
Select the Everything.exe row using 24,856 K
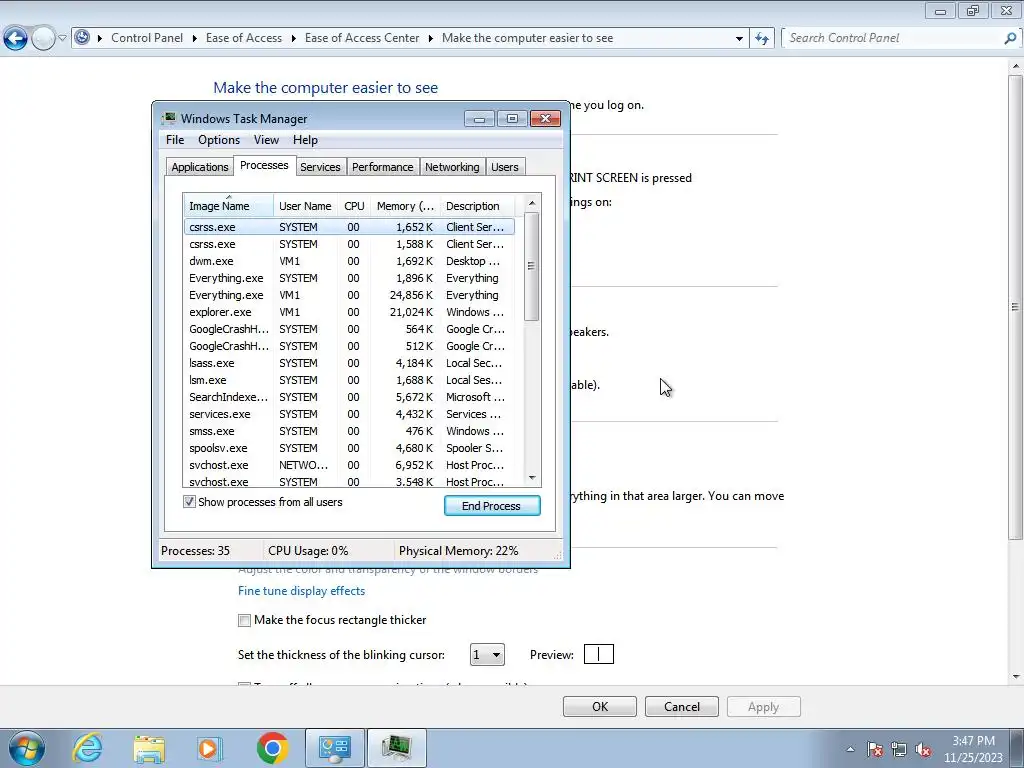click(349, 295)
